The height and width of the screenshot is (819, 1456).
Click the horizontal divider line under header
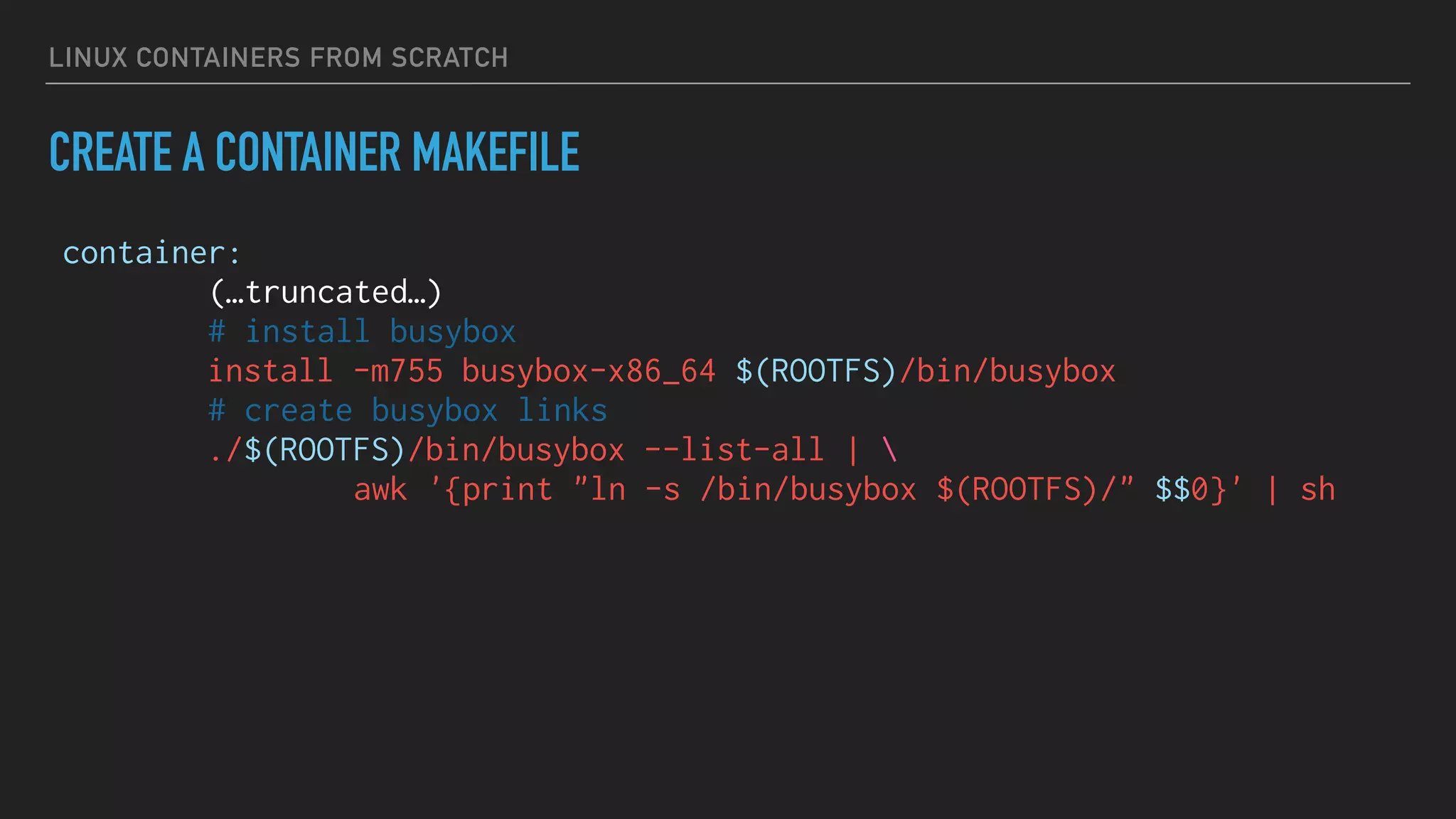click(x=728, y=83)
